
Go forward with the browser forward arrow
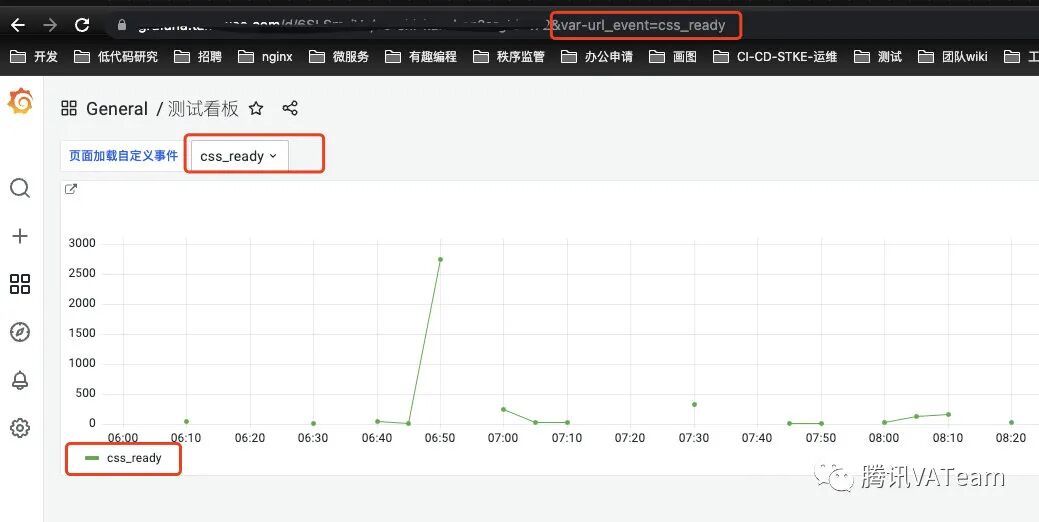[50, 25]
